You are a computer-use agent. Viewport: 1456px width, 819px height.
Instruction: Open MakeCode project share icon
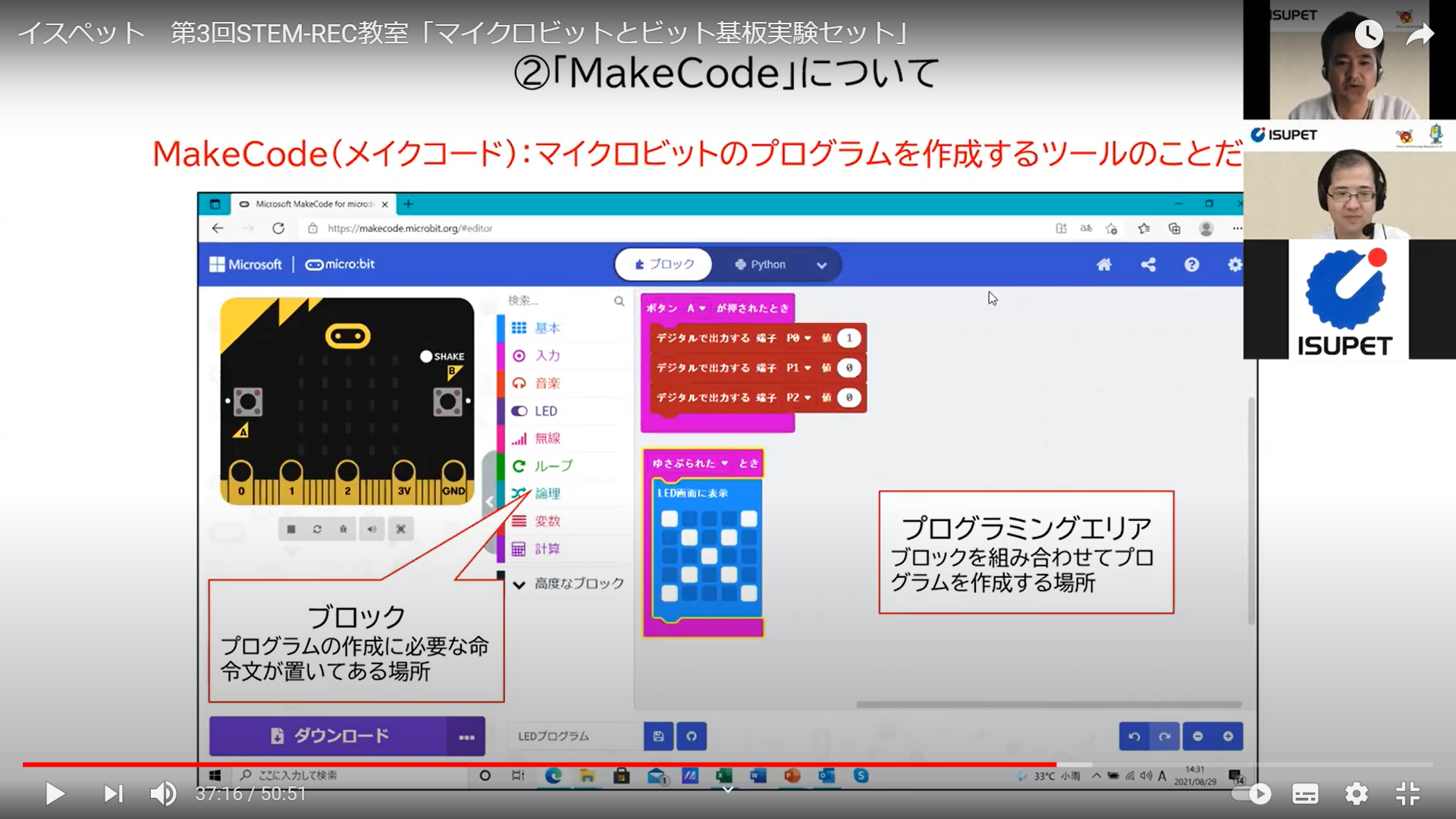(x=1148, y=265)
